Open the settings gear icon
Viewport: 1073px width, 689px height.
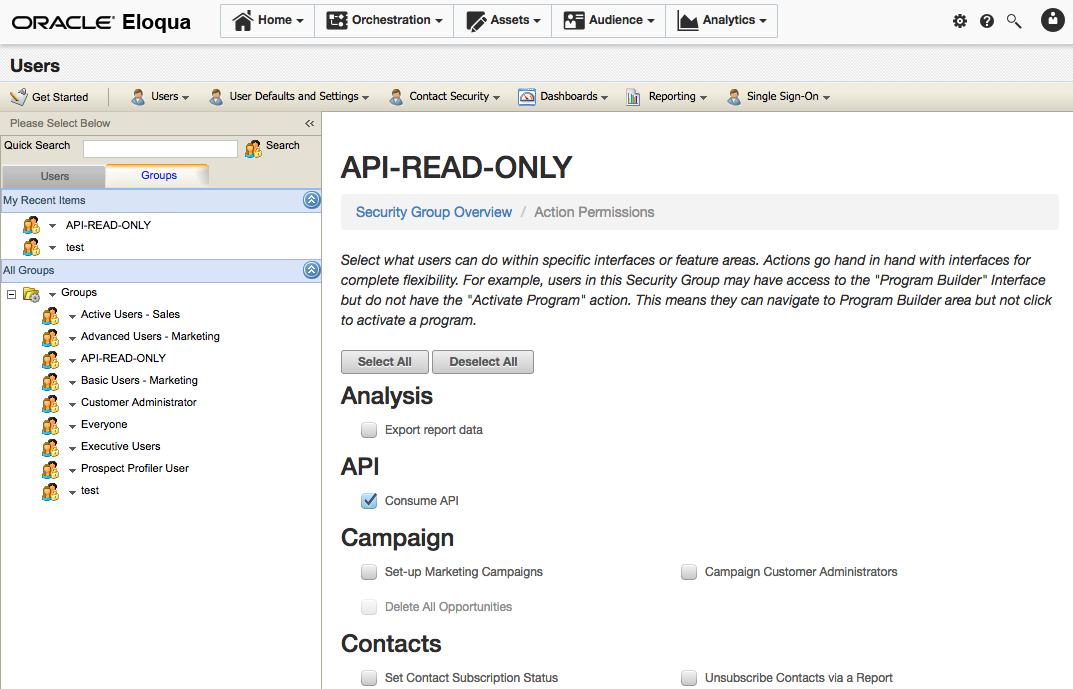click(959, 20)
